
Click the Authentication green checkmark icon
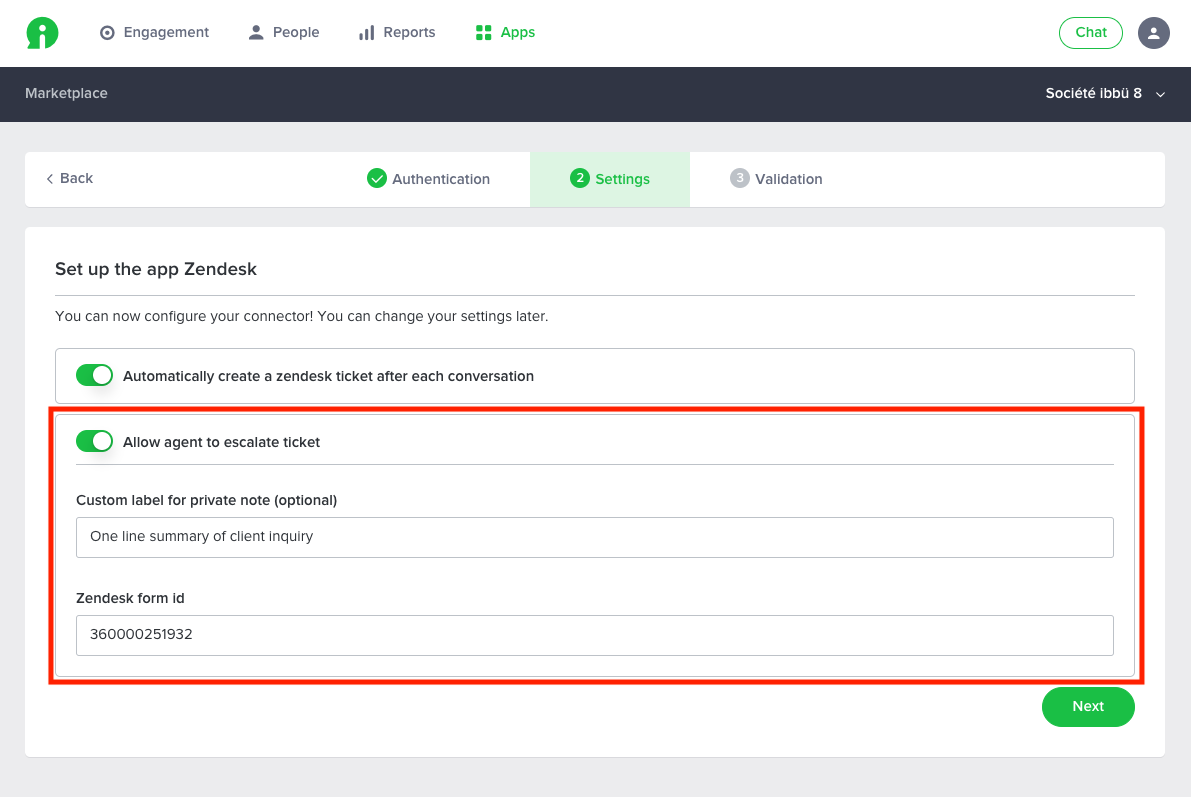click(377, 179)
